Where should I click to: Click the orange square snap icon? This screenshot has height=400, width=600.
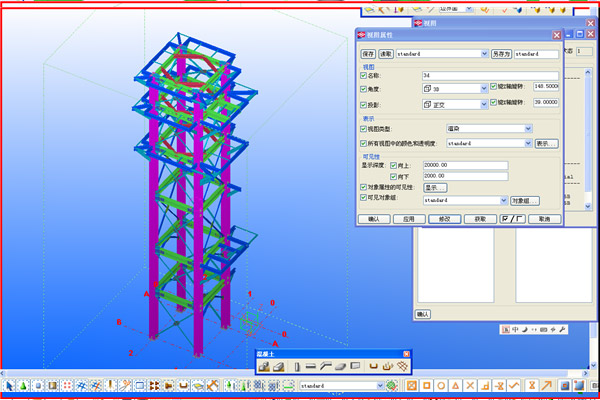pos(426,385)
